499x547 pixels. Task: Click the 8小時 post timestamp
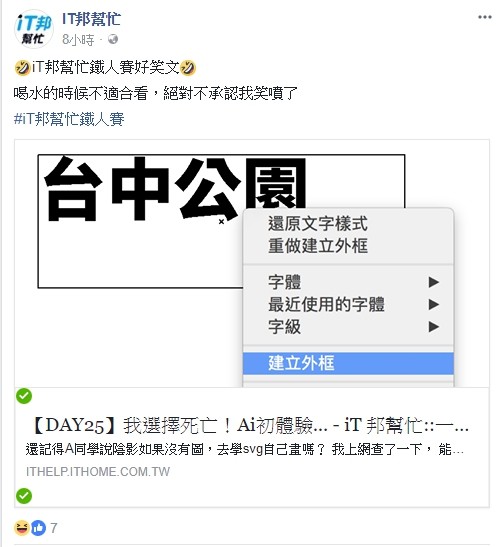point(78,40)
